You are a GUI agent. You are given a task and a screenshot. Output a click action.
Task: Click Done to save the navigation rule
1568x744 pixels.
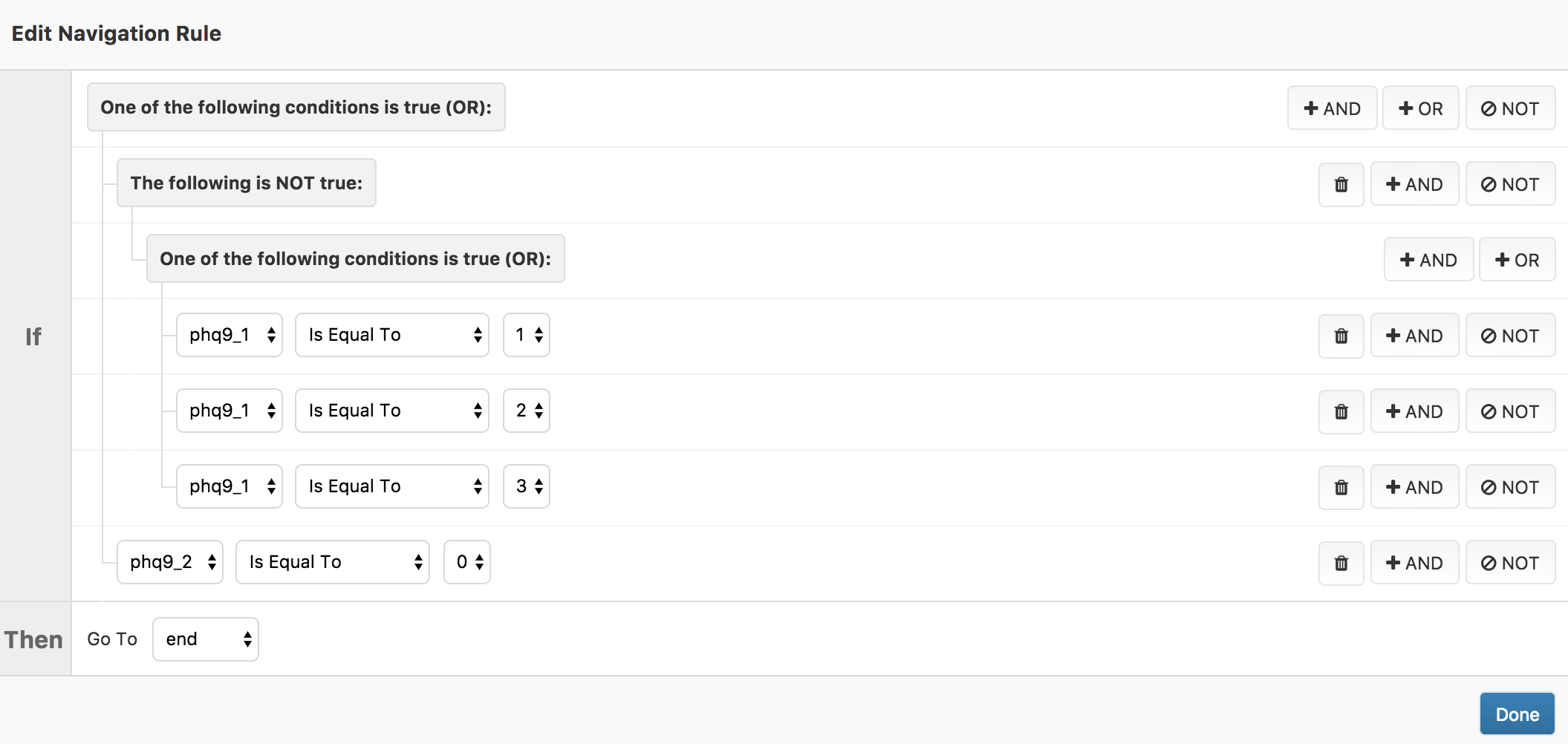1517,714
